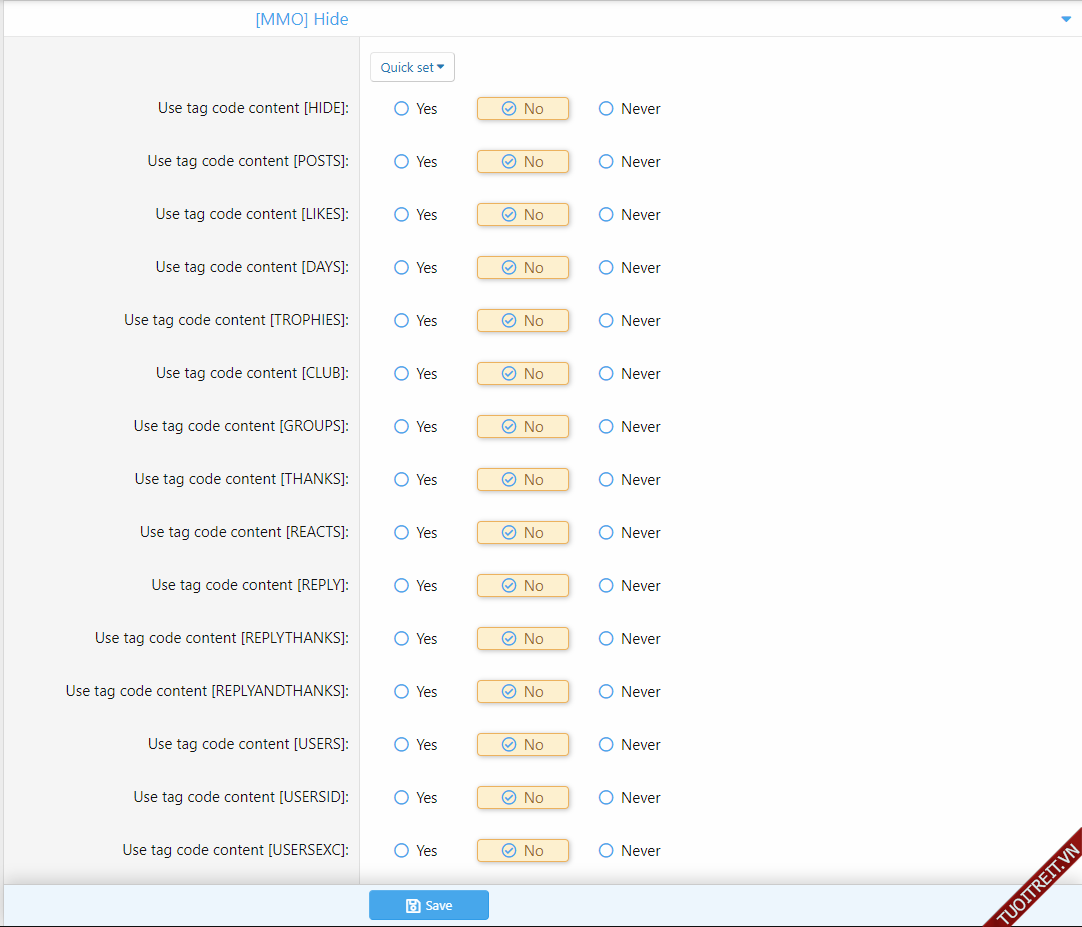Screen dimensions: 1082x927
Task: Open the Quick set dropdown
Action: coord(412,67)
